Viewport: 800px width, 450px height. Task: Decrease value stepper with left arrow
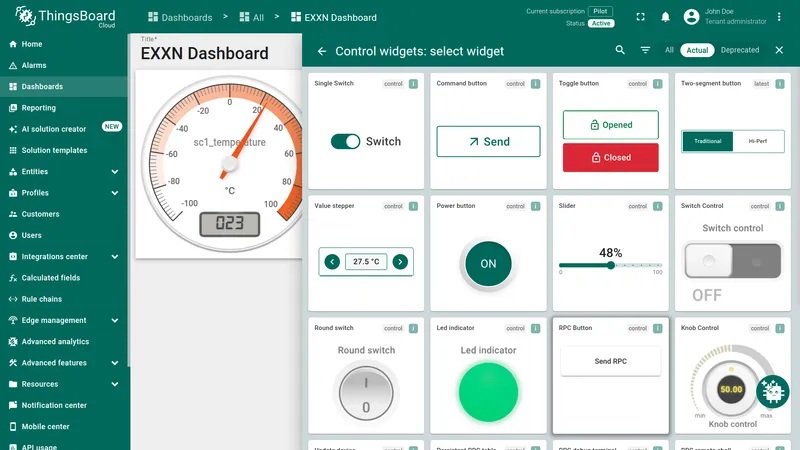pos(332,262)
